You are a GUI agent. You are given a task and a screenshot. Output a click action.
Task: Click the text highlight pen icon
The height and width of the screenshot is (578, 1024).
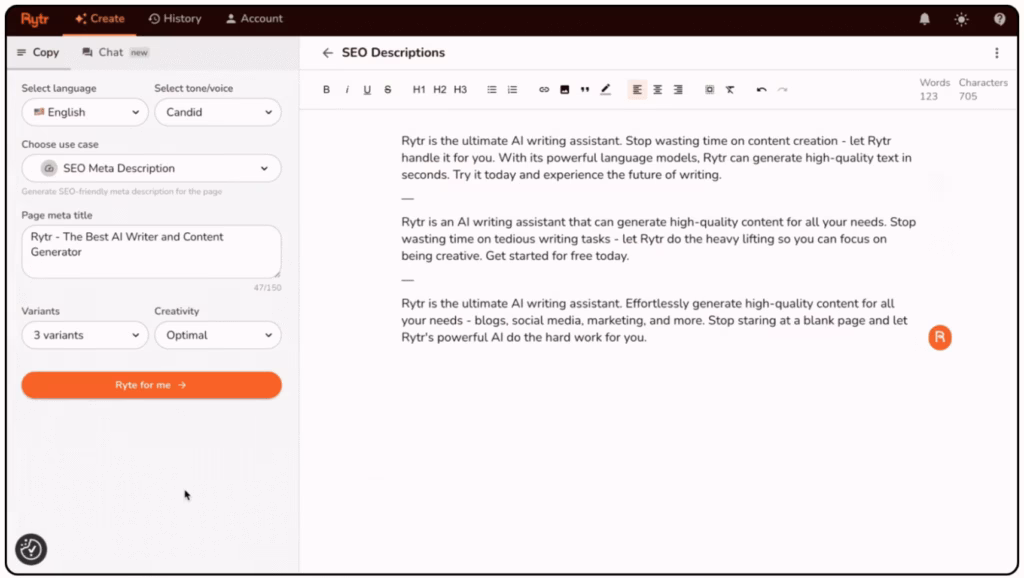pos(606,90)
